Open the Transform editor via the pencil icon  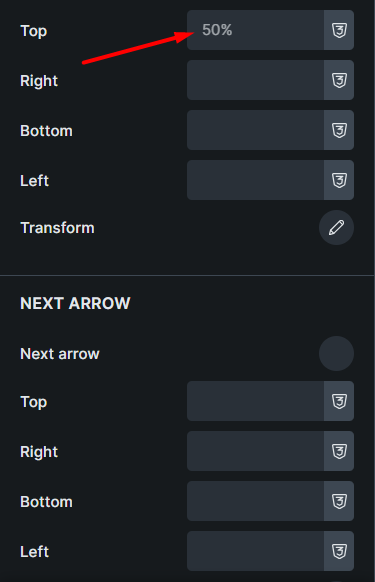coord(336,228)
